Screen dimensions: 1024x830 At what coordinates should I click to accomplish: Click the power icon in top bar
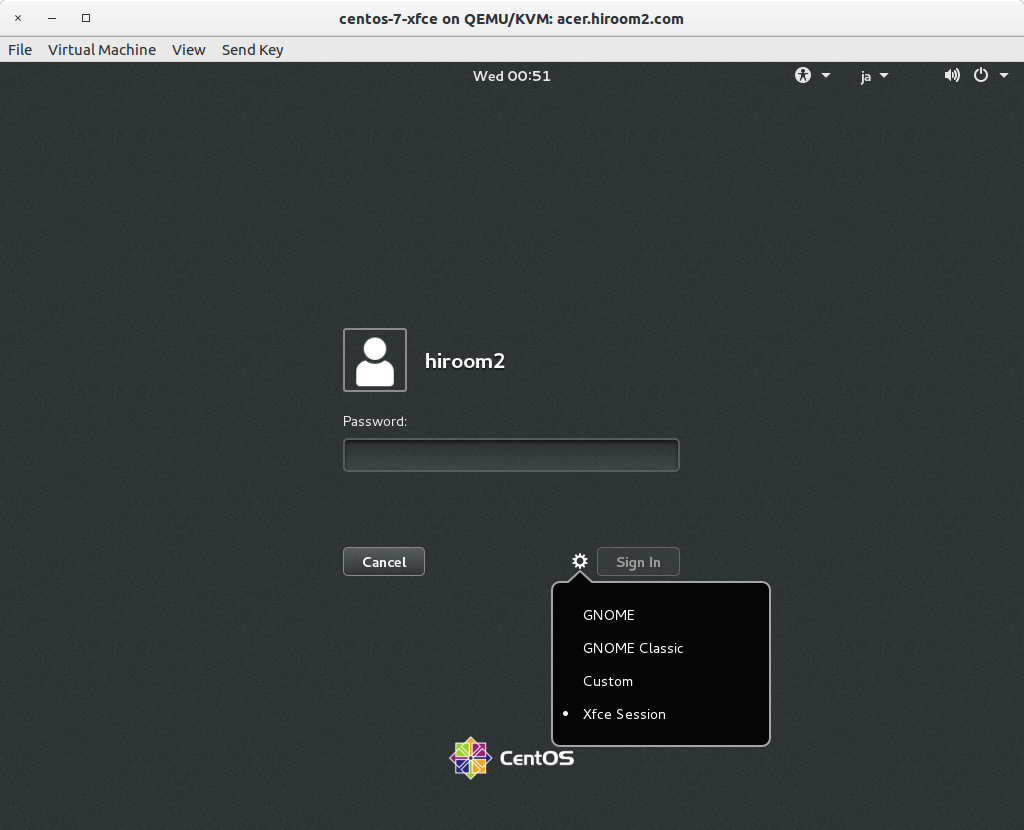point(981,75)
